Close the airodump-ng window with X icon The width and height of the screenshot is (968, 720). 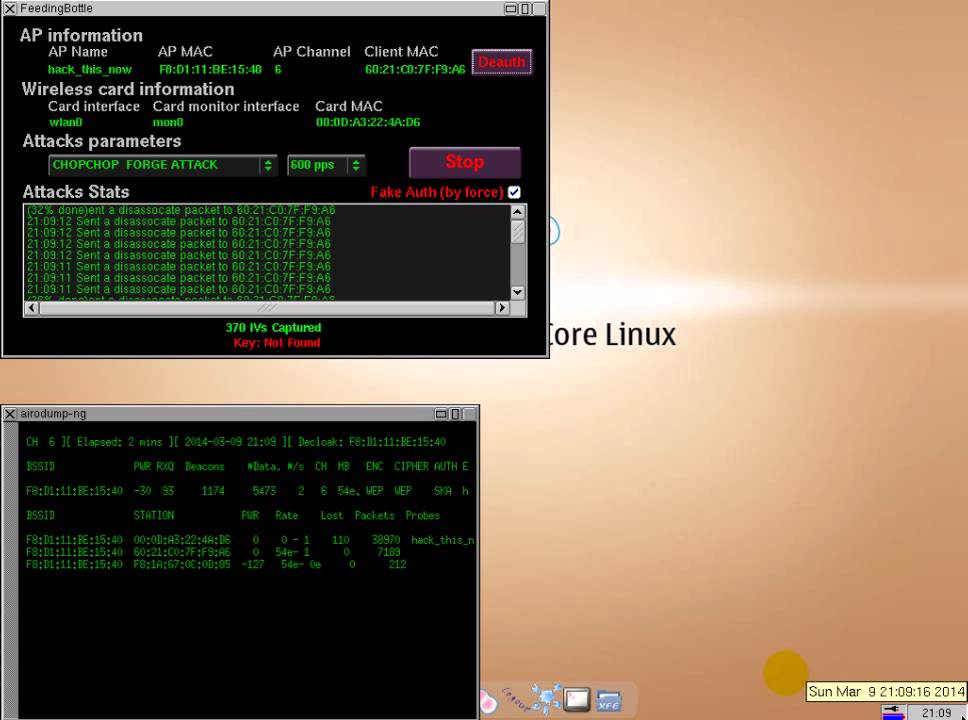click(x=10, y=414)
